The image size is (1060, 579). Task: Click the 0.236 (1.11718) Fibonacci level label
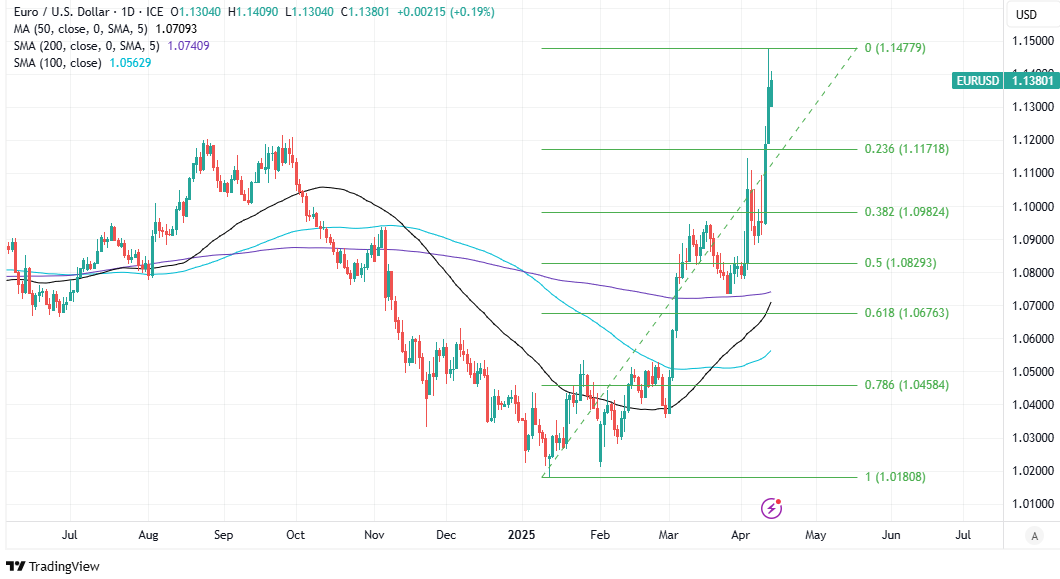pos(906,149)
